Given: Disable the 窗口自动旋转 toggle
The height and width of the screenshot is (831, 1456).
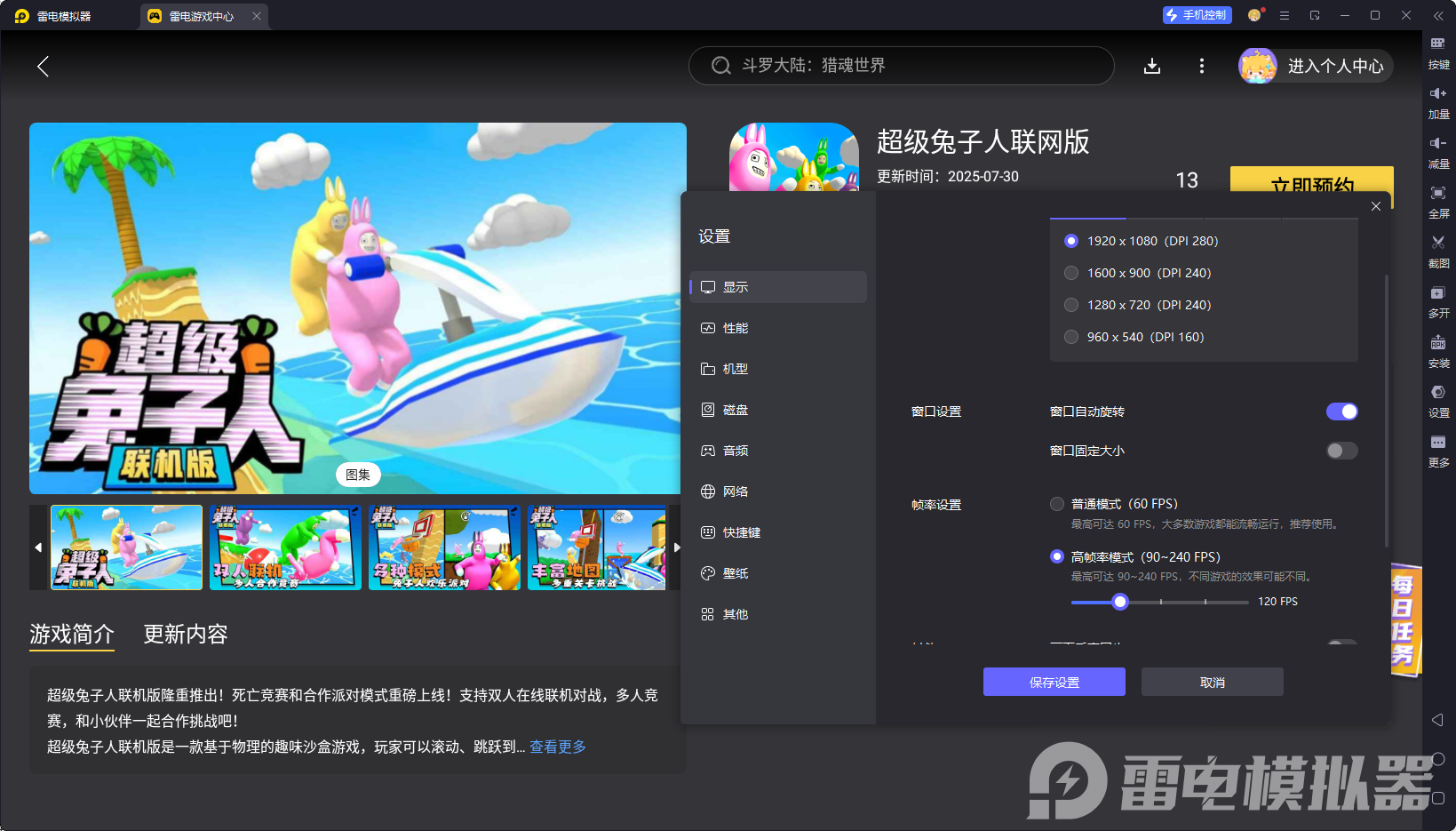Looking at the screenshot, I should (1341, 411).
